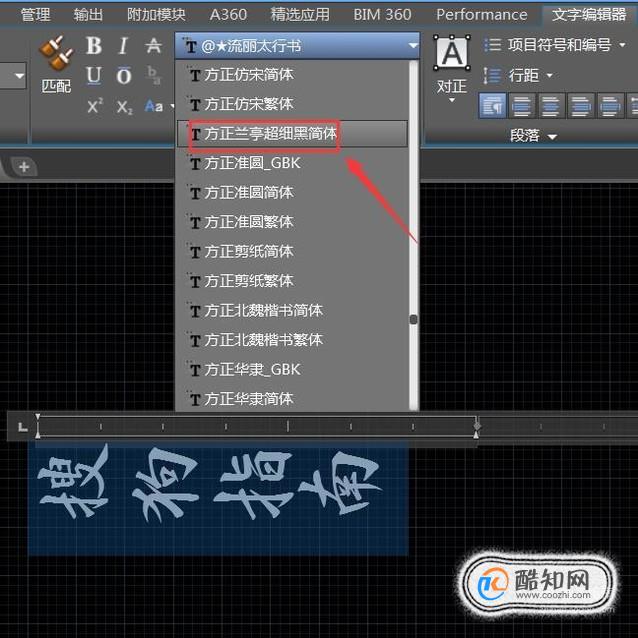Image resolution: width=638 pixels, height=638 pixels.
Task: Click the font list scrollbar thumb
Action: point(413,319)
